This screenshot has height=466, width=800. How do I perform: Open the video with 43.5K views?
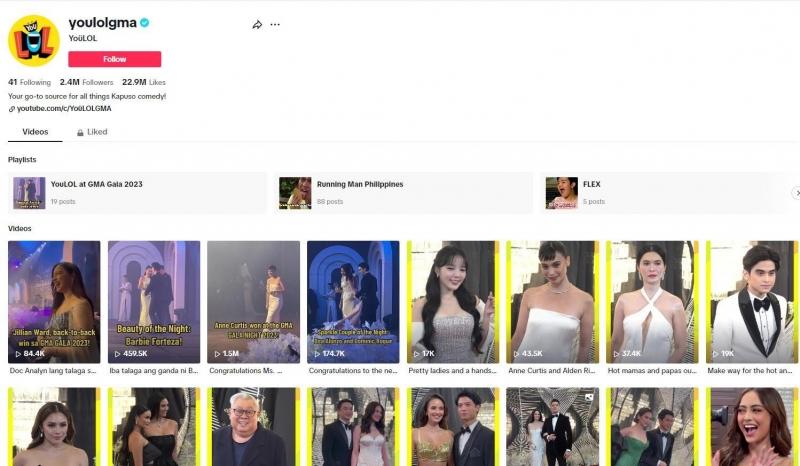coord(552,301)
